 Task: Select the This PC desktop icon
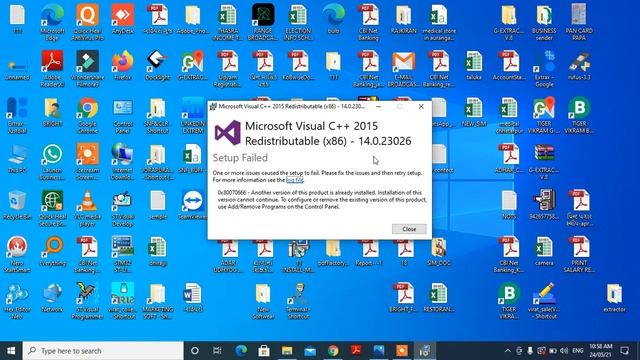17,158
